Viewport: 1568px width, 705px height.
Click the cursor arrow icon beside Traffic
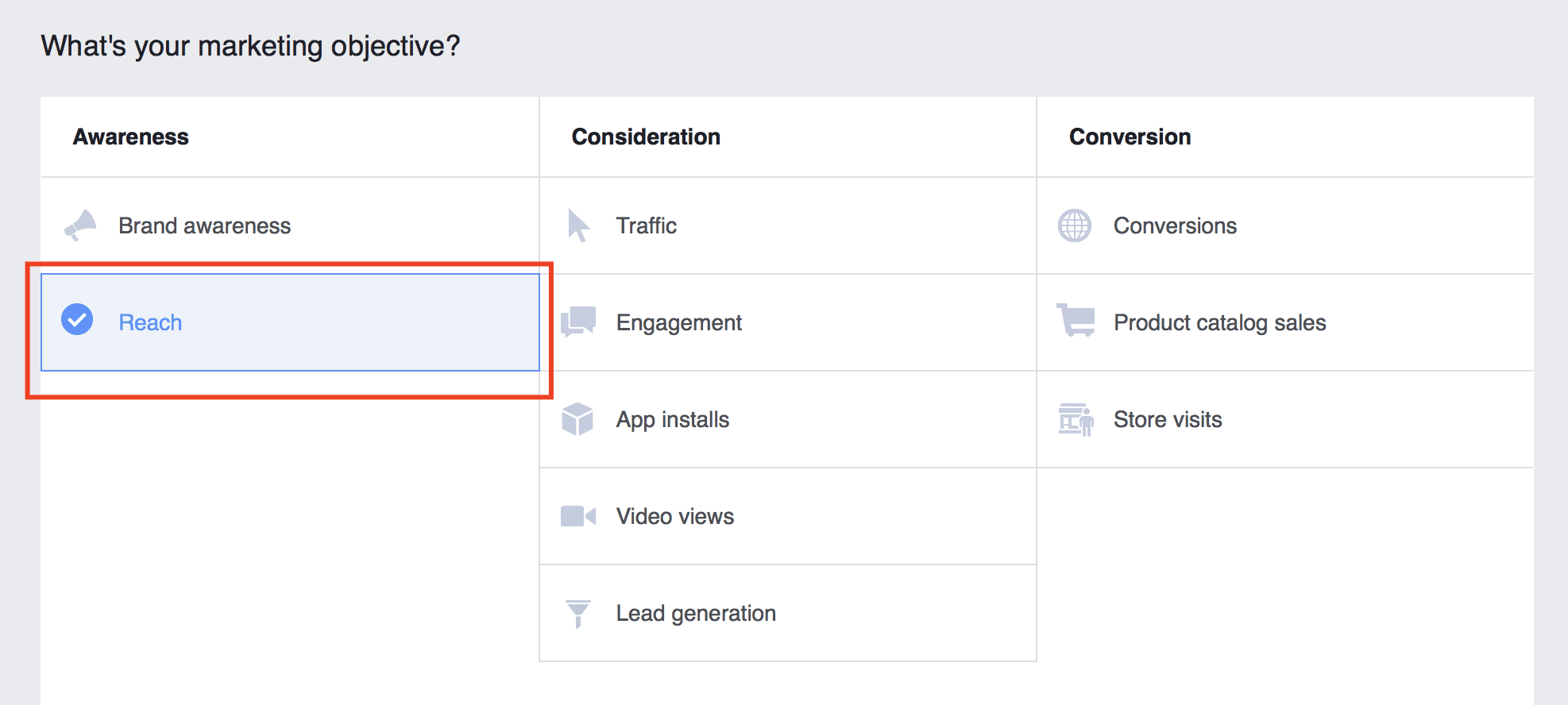pos(578,225)
